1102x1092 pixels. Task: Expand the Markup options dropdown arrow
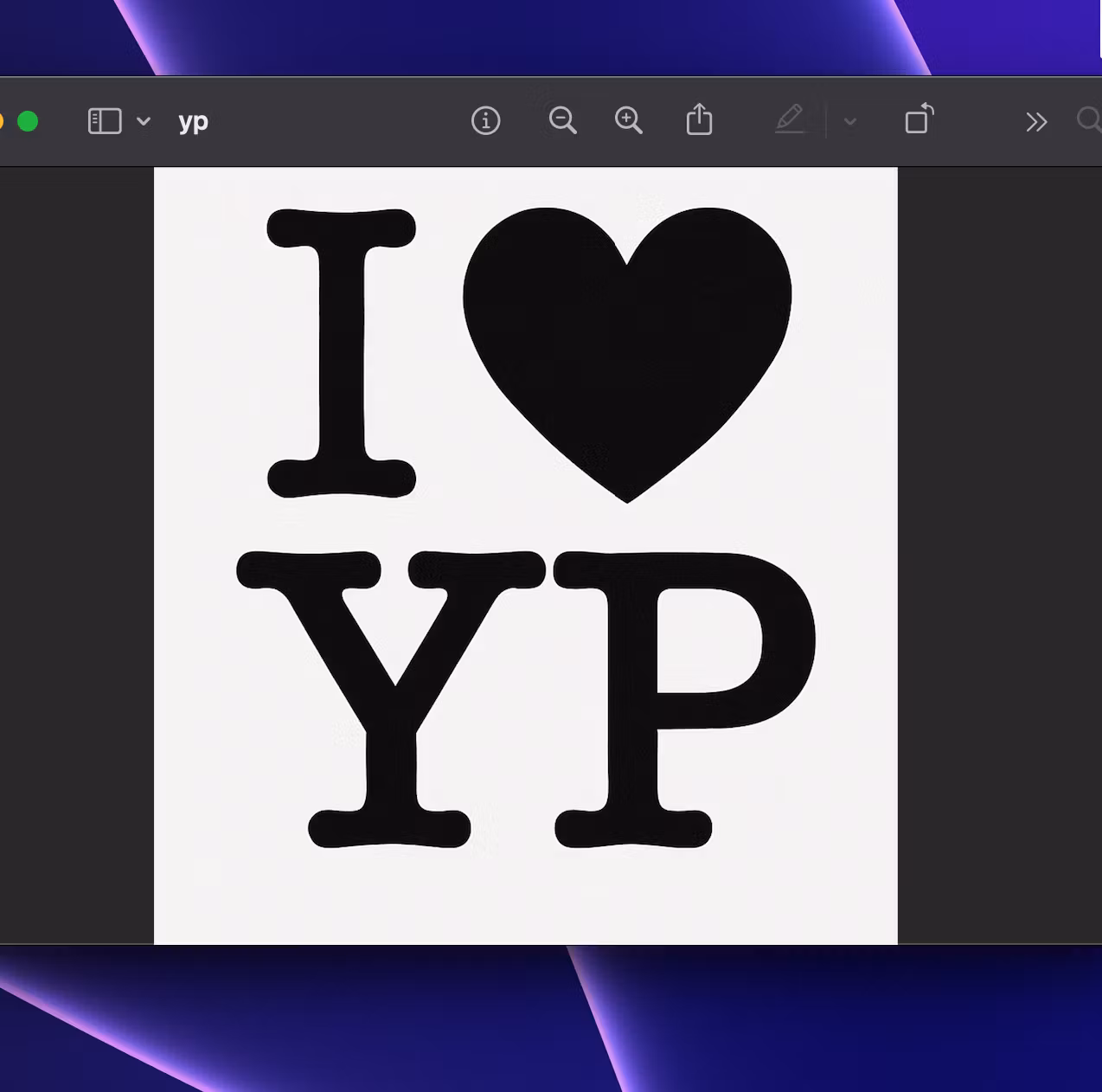point(850,122)
